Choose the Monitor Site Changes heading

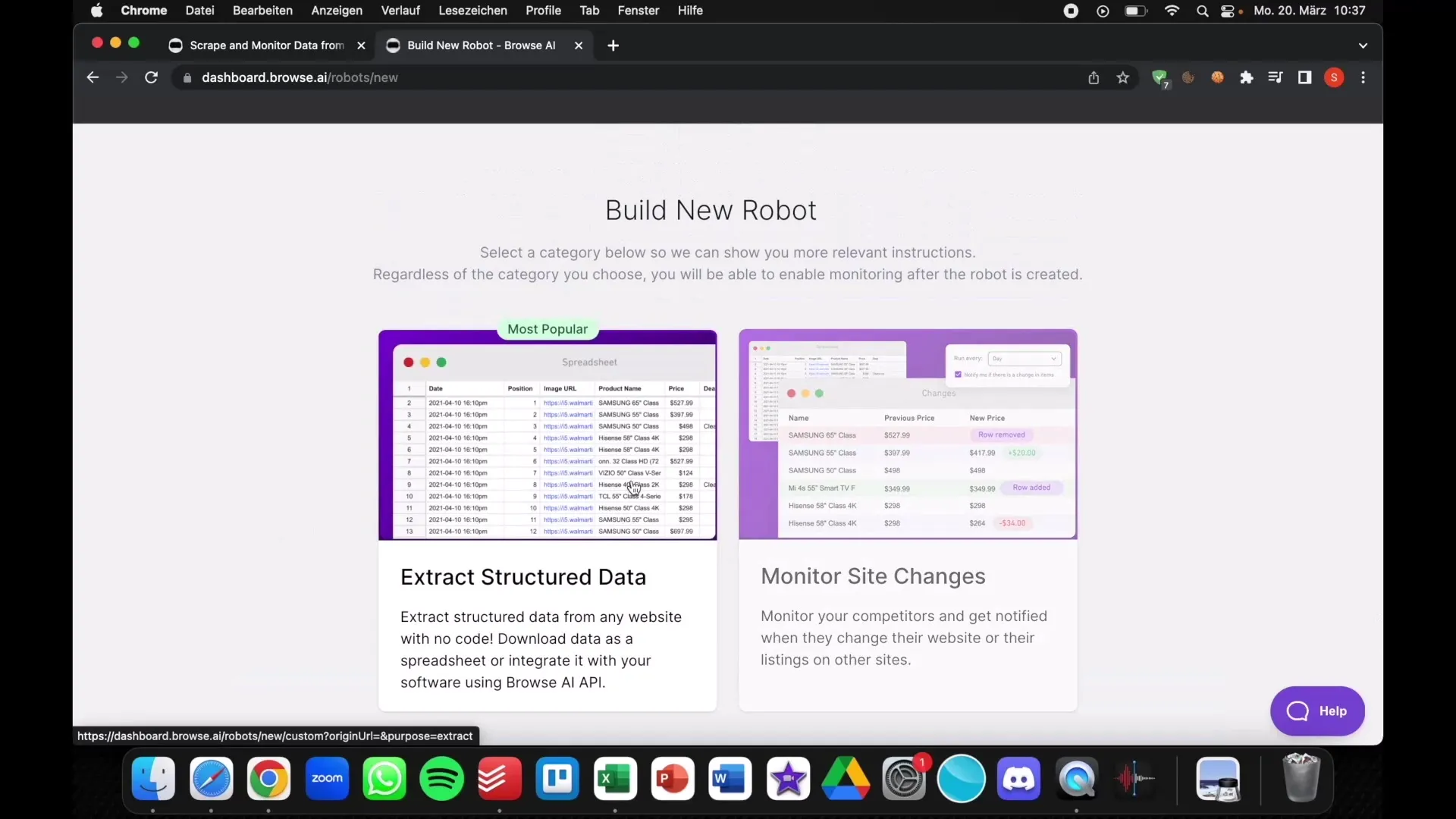[873, 576]
